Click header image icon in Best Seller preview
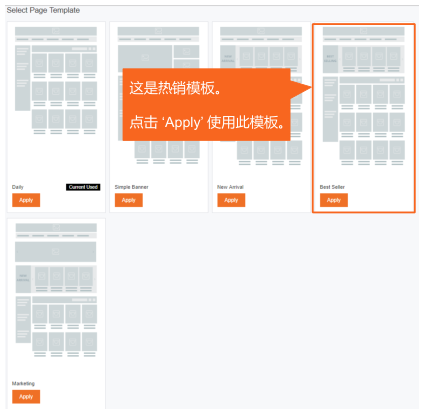This screenshot has width=425, height=411. 363,31
